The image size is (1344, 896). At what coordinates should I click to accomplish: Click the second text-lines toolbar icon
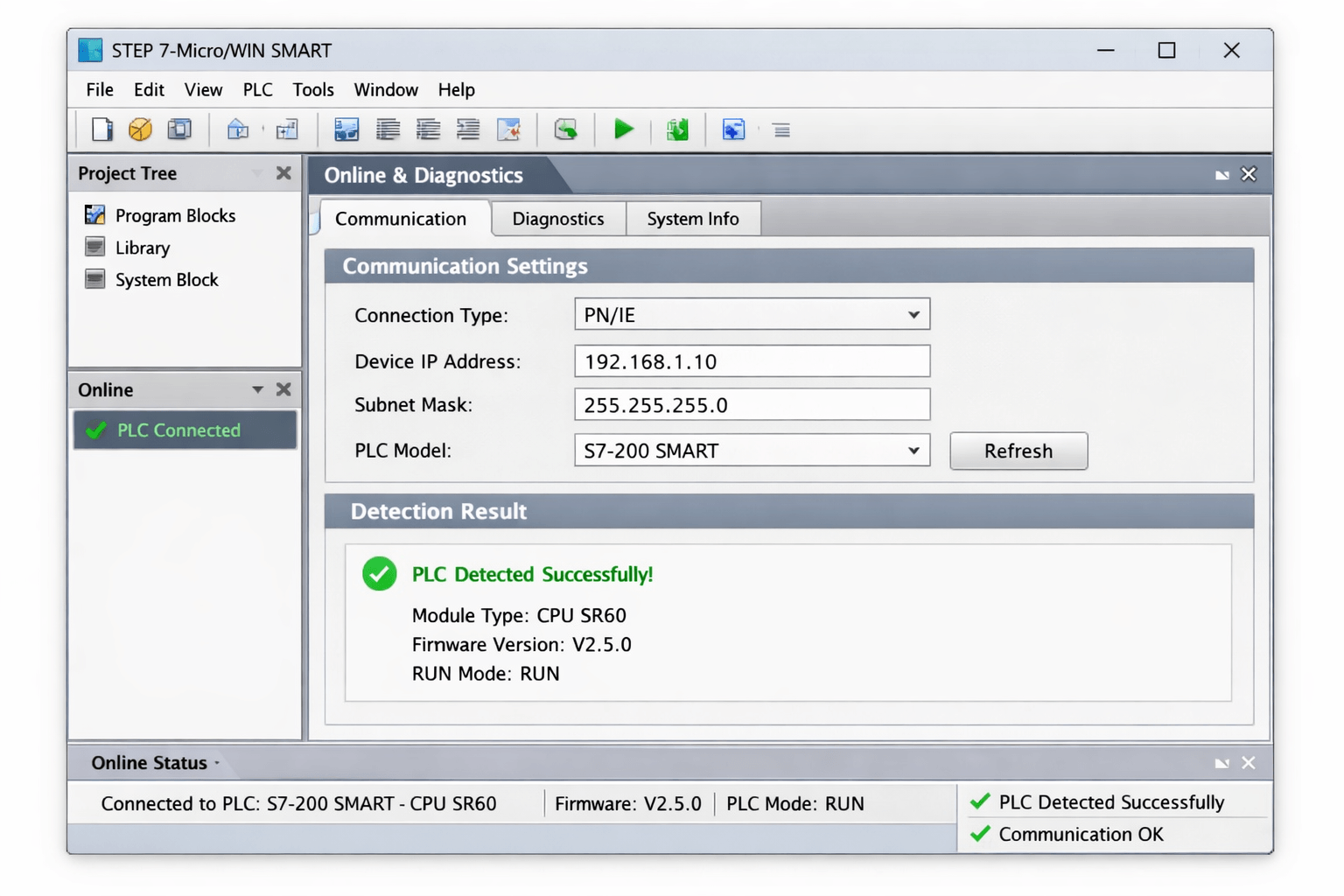(428, 129)
